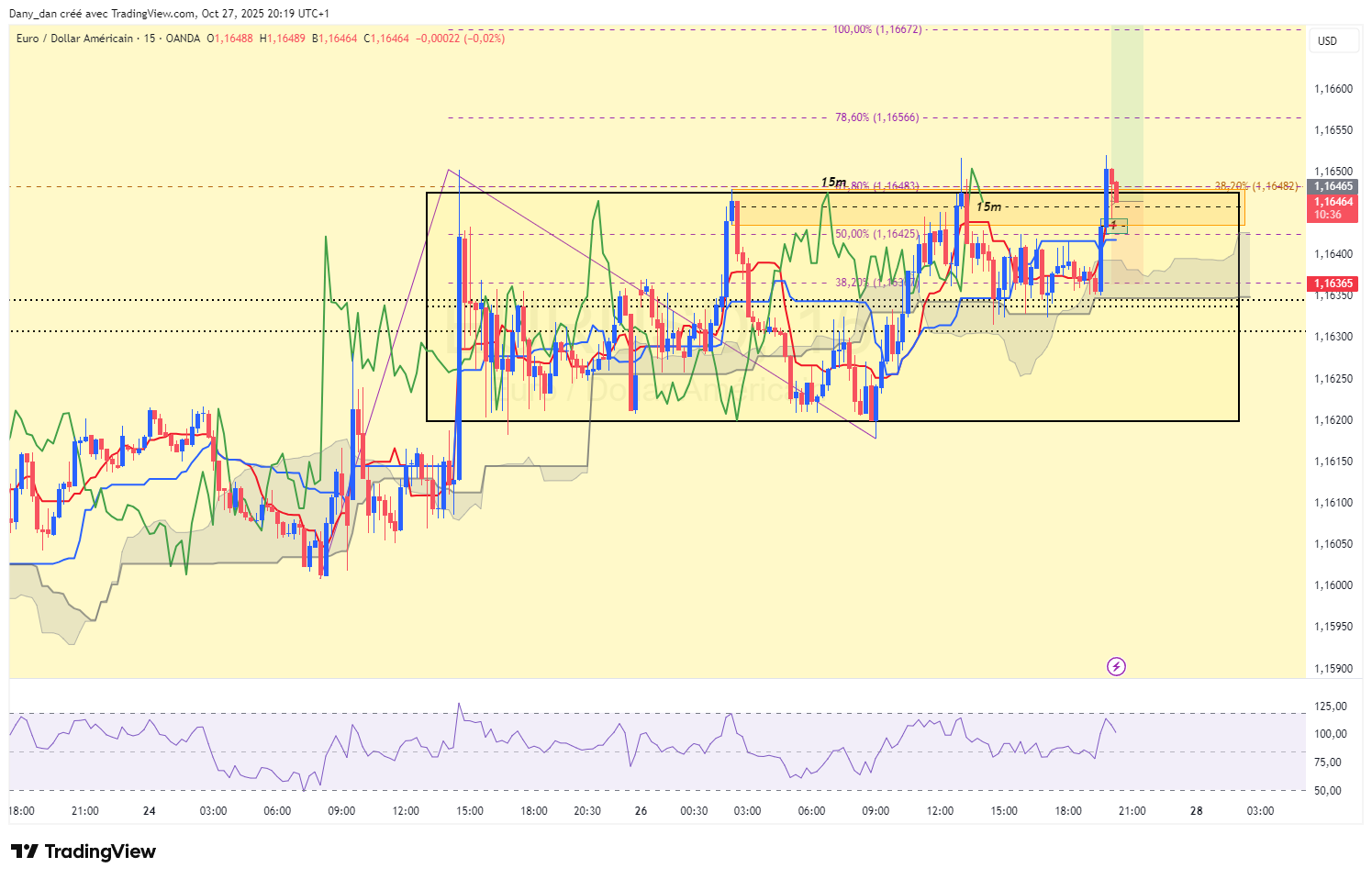Click the 125,00 value on the oscillator scale
The width and height of the screenshot is (1372, 879).
coord(1331,707)
